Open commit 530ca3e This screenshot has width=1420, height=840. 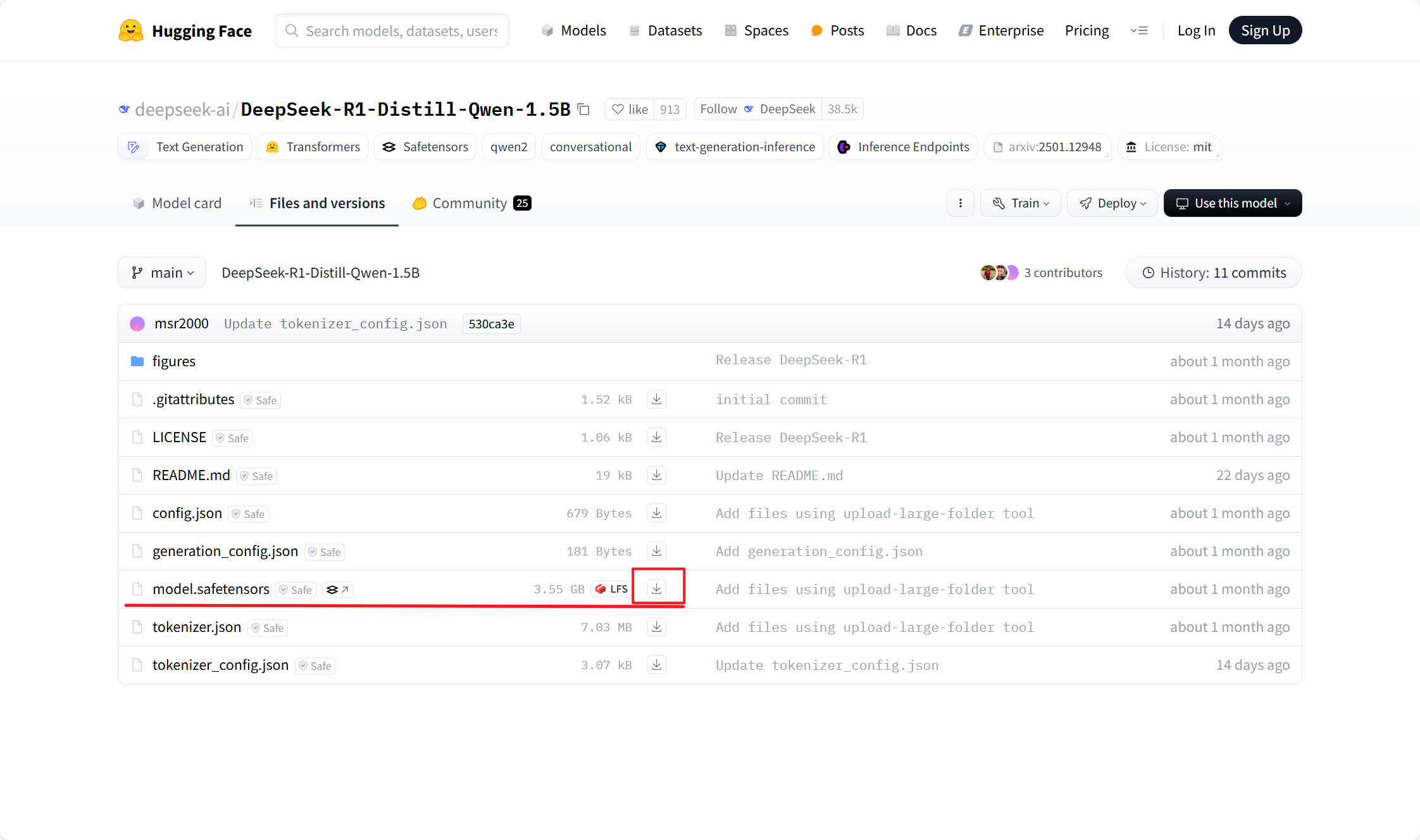point(491,324)
